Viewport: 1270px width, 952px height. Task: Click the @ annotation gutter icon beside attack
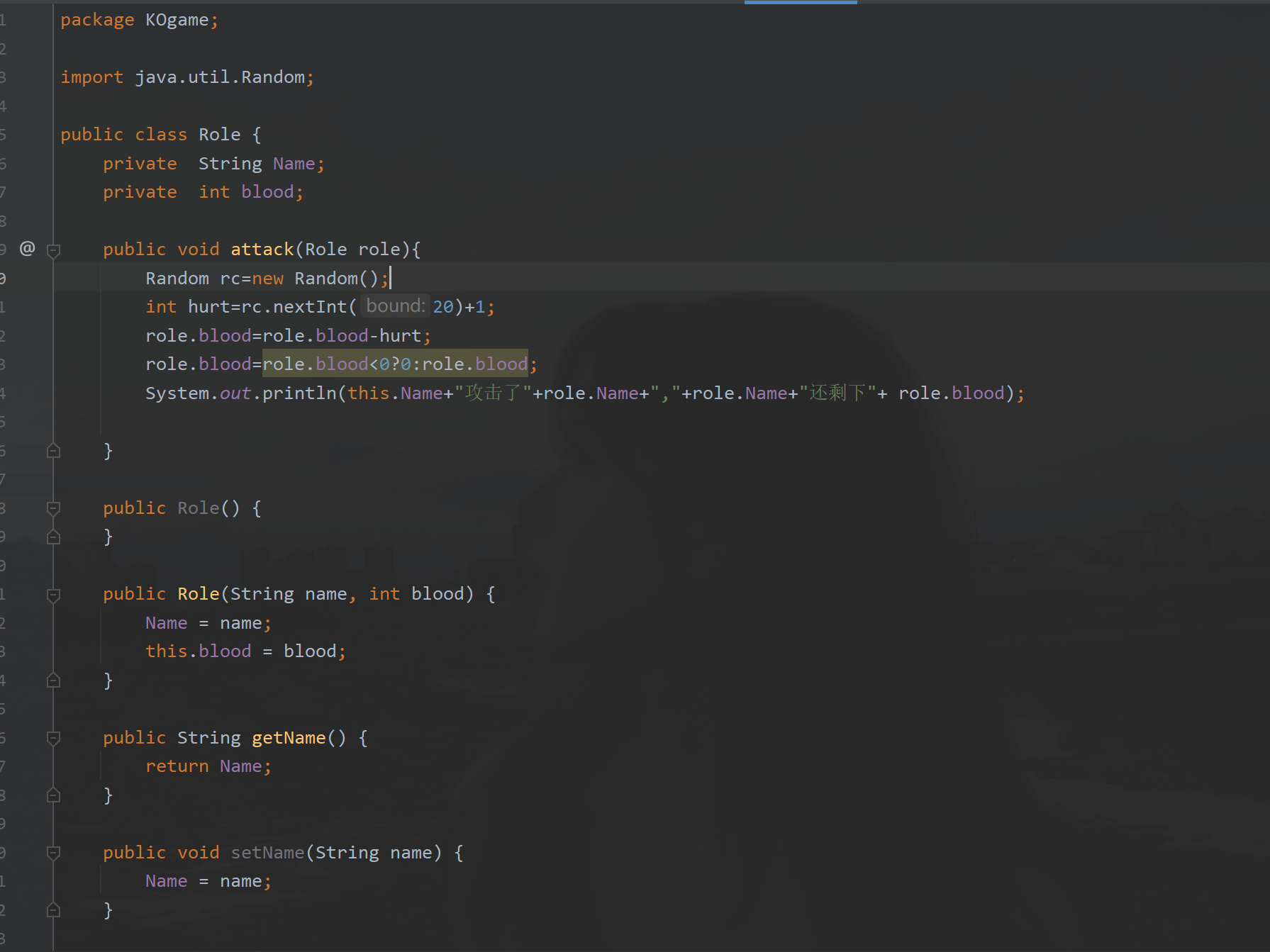click(x=27, y=248)
